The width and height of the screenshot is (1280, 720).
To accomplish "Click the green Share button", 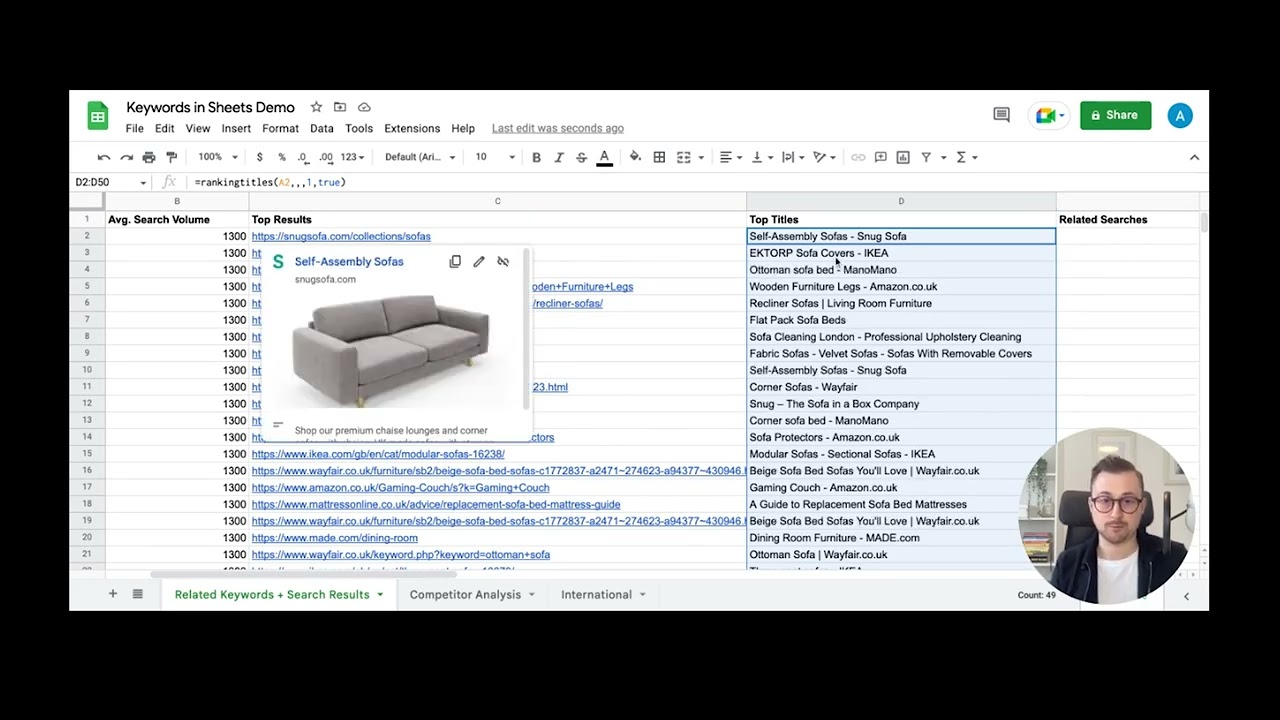I will (x=1115, y=115).
